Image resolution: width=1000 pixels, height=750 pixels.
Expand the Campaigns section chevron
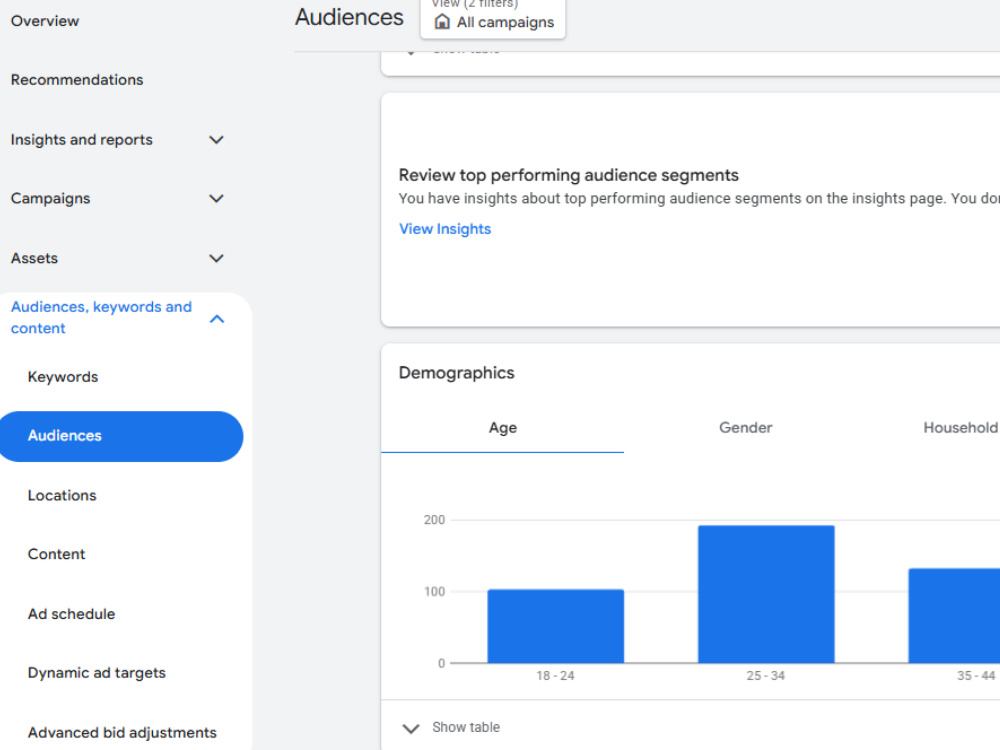pyautogui.click(x=217, y=198)
